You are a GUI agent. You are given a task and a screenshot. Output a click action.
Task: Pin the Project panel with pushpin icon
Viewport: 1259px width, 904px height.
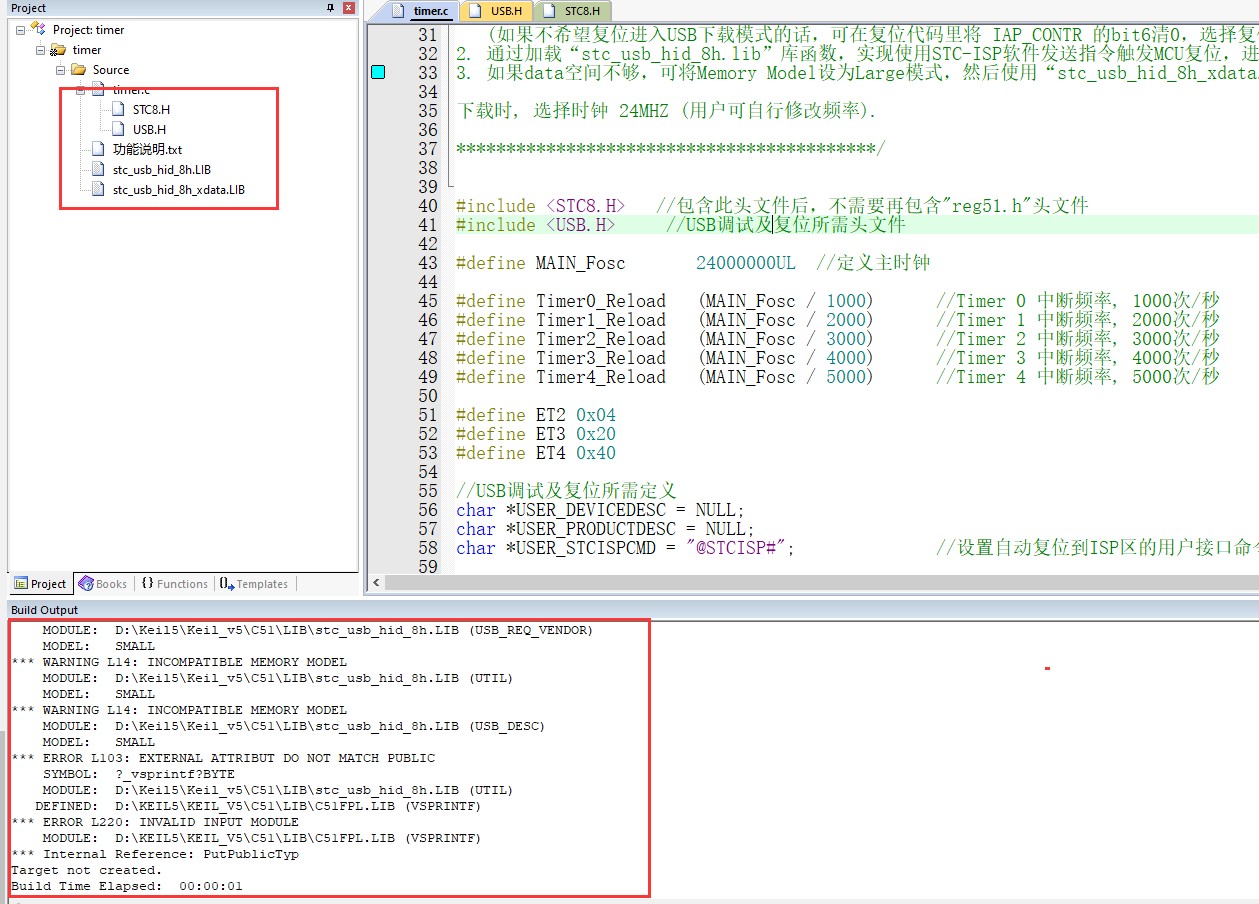tap(331, 8)
